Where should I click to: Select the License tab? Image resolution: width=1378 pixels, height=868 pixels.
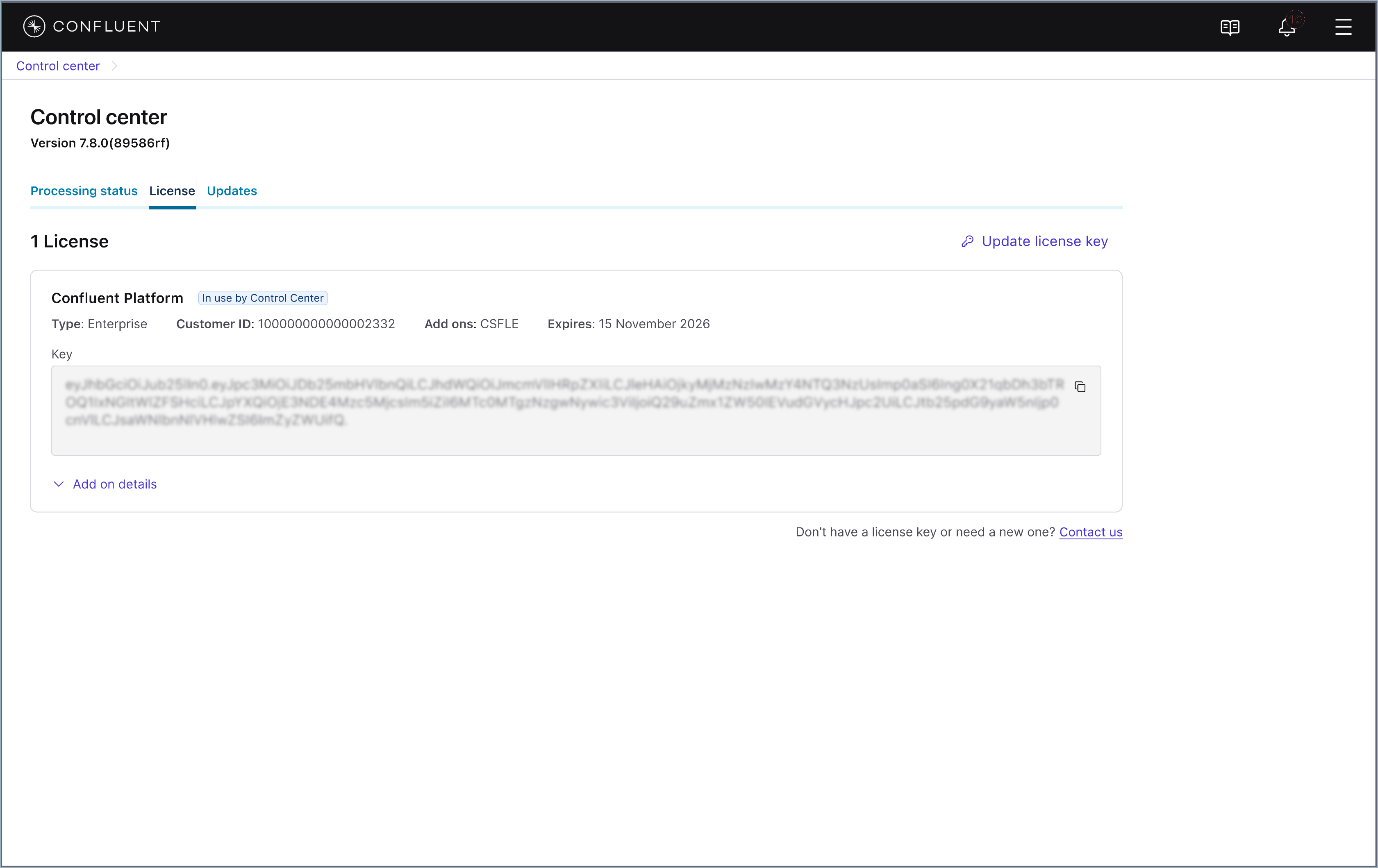tap(172, 191)
